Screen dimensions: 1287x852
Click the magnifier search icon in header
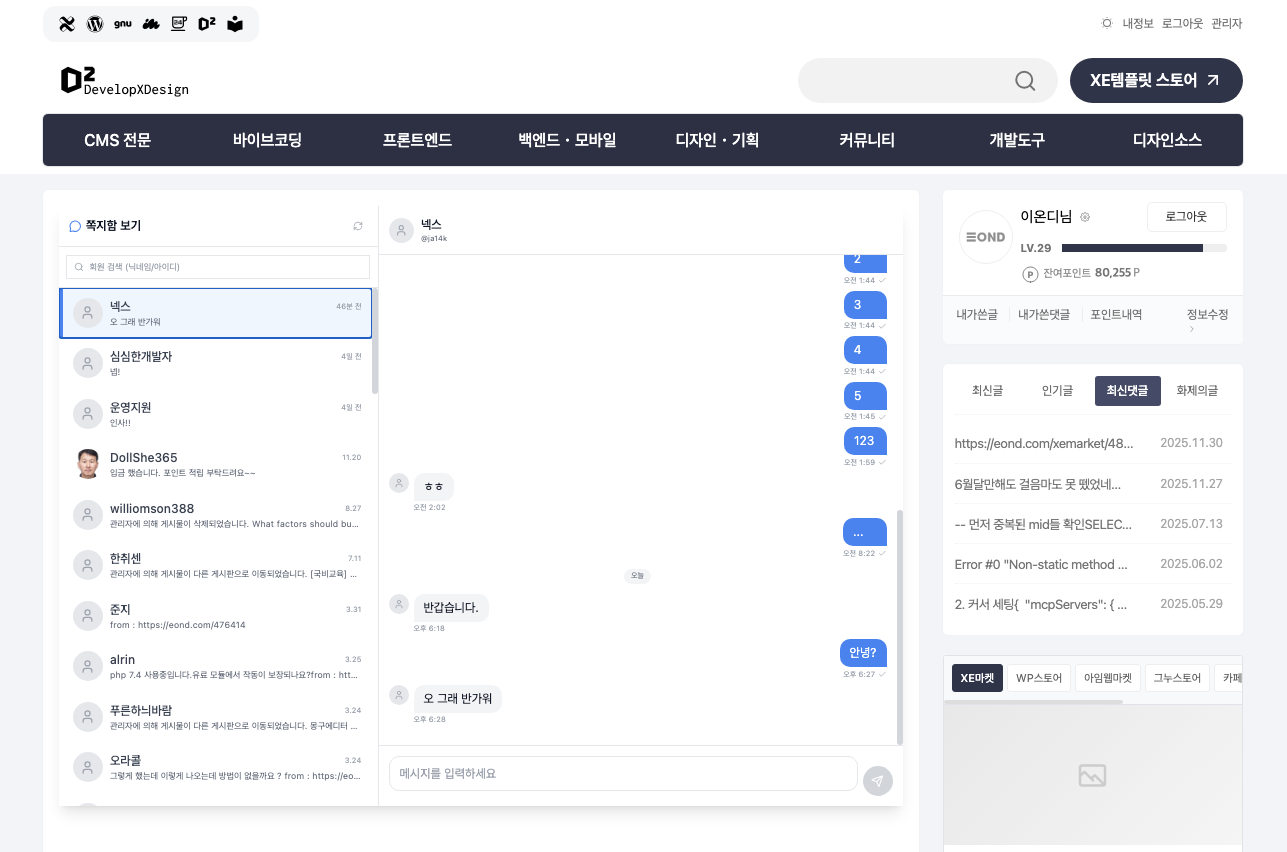tap(1025, 81)
